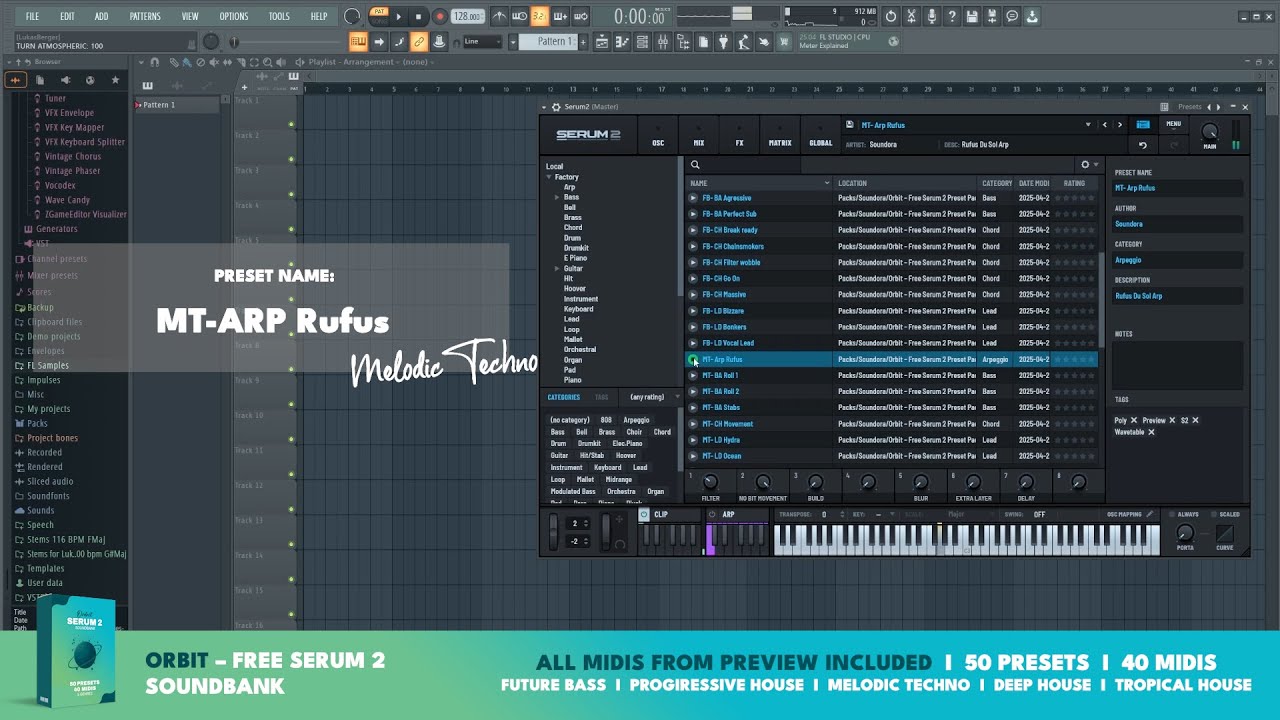Open Serum's MENU button

click(1173, 124)
